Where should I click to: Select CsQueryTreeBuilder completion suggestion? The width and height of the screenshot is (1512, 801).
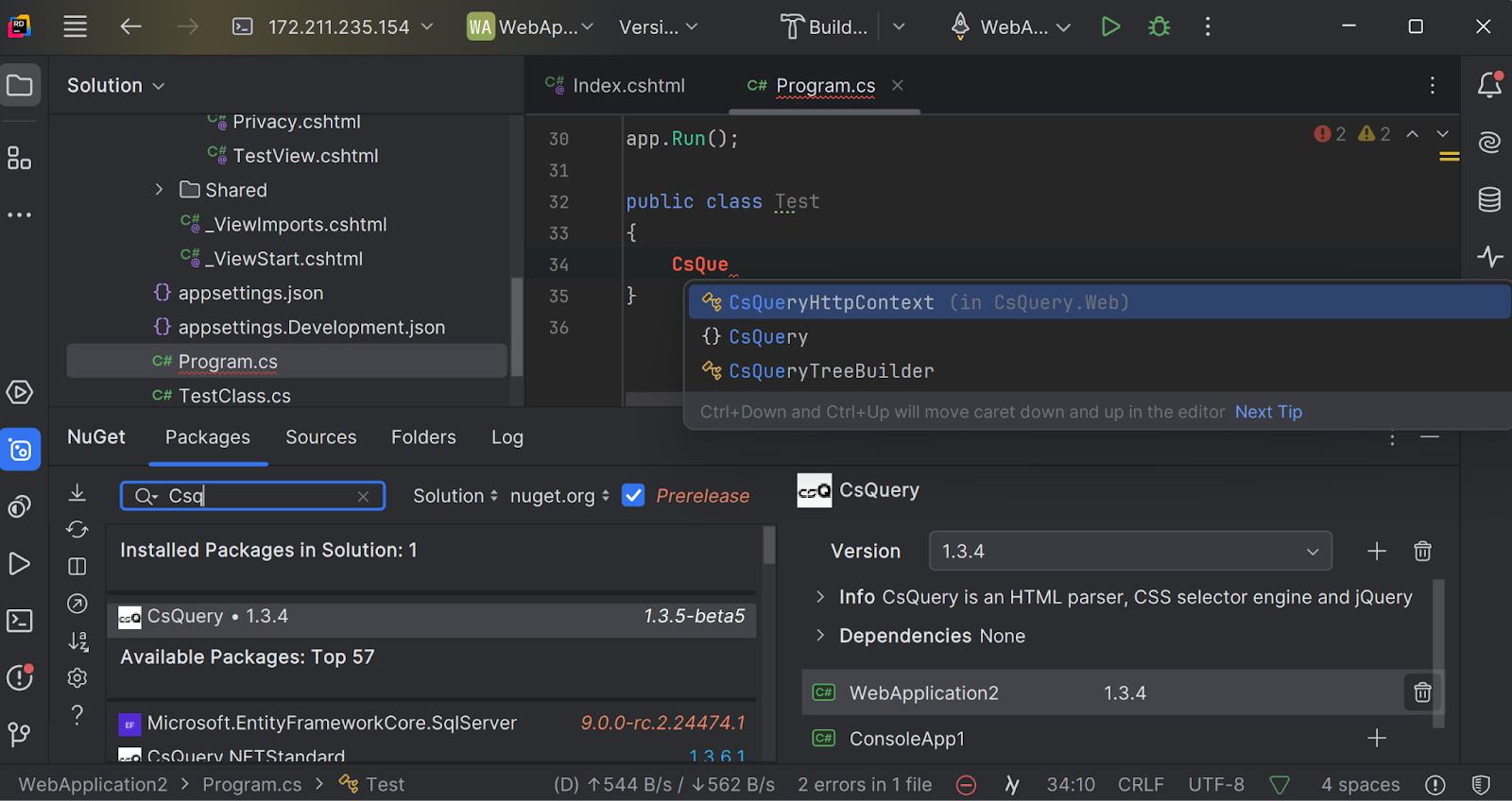click(x=1098, y=371)
